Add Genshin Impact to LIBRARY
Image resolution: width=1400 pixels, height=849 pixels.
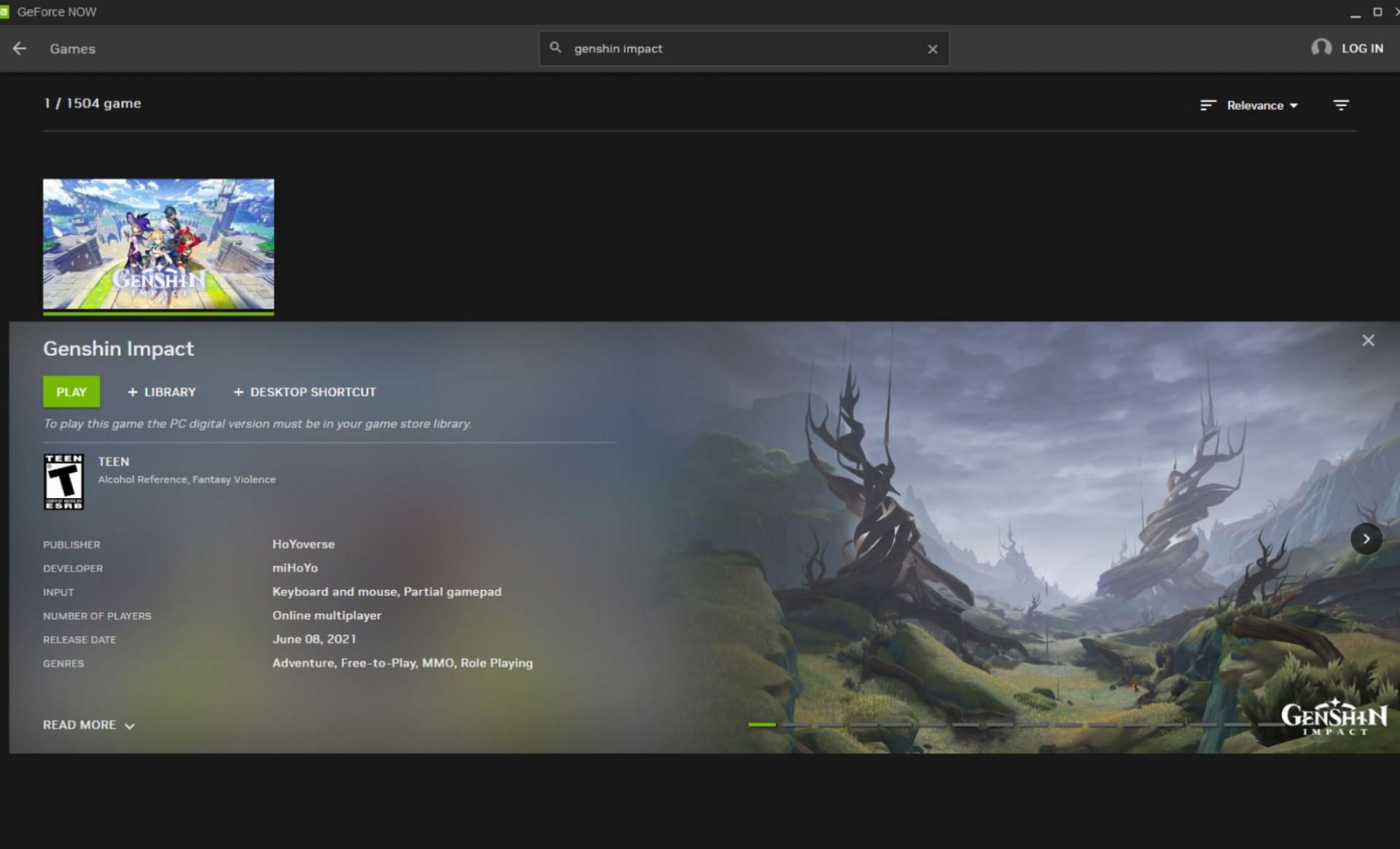(161, 392)
